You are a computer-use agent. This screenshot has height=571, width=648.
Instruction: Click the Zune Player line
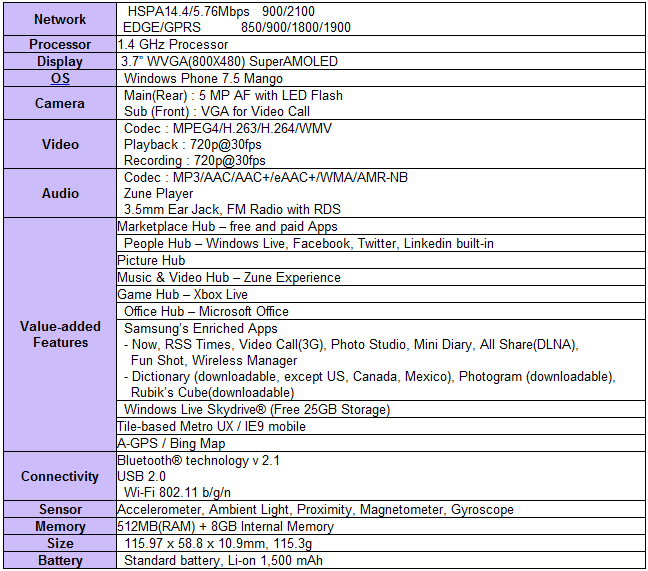[160, 194]
